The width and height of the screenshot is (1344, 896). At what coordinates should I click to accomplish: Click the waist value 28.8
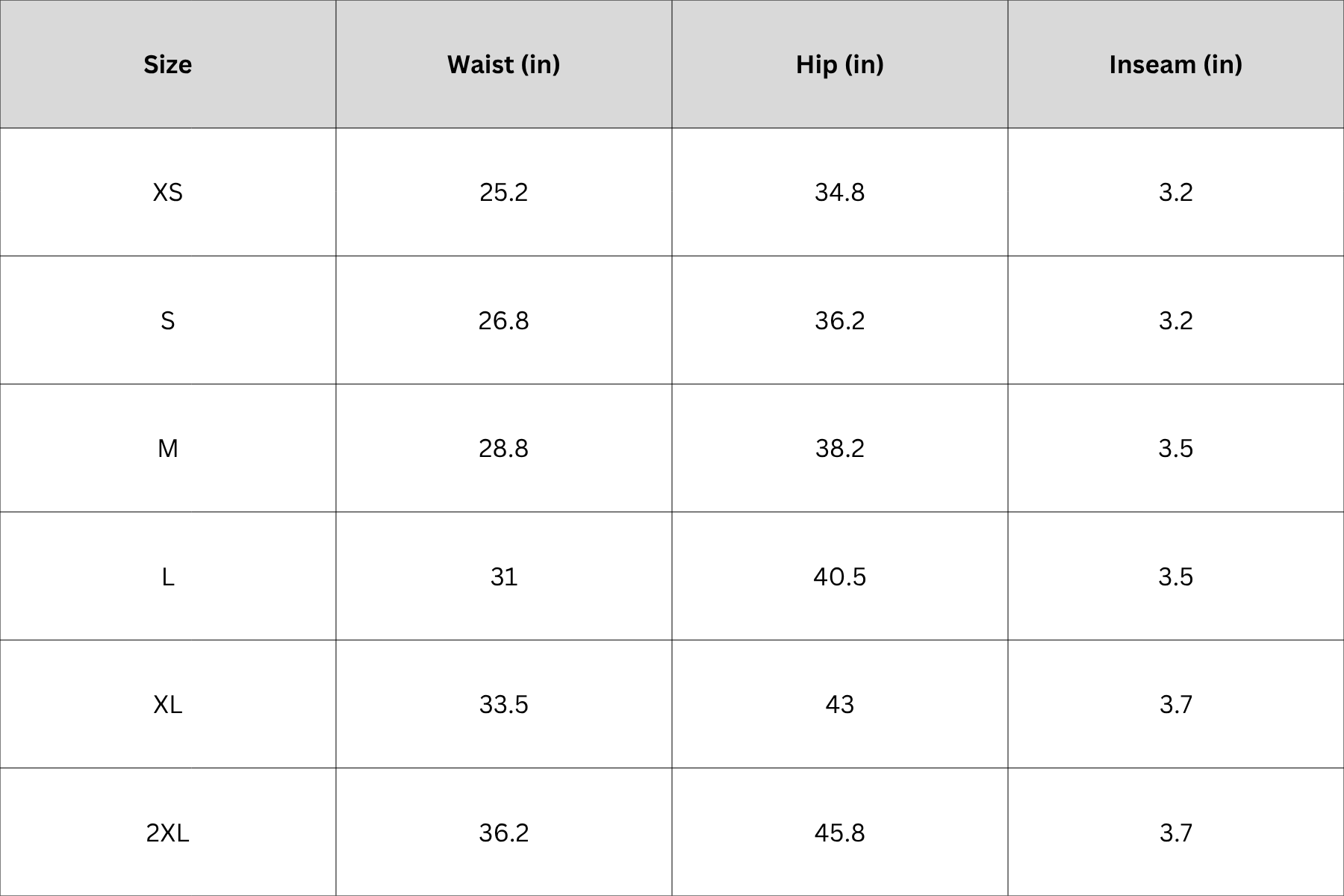[x=503, y=449]
